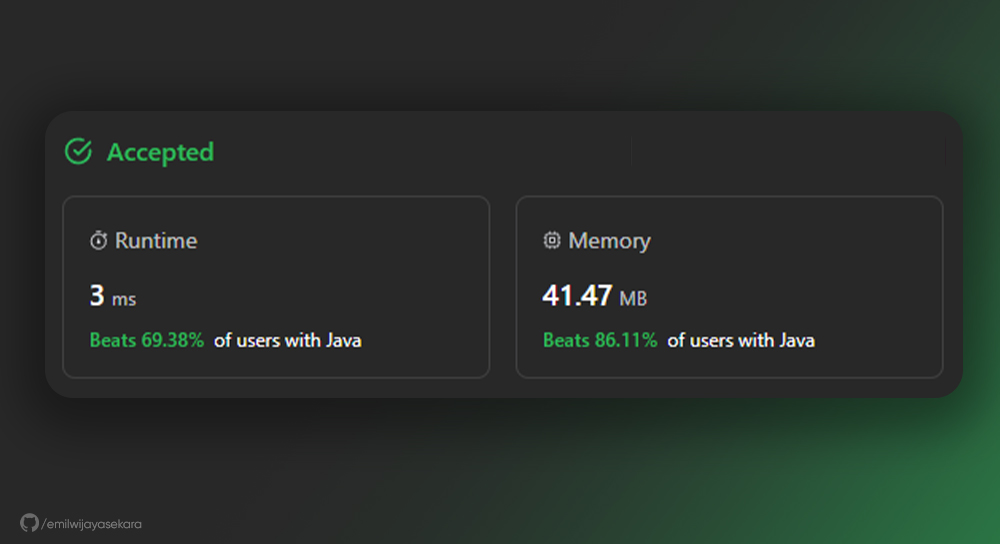Click the 41.47 memory value
The width and height of the screenshot is (1000, 544).
pos(577,296)
